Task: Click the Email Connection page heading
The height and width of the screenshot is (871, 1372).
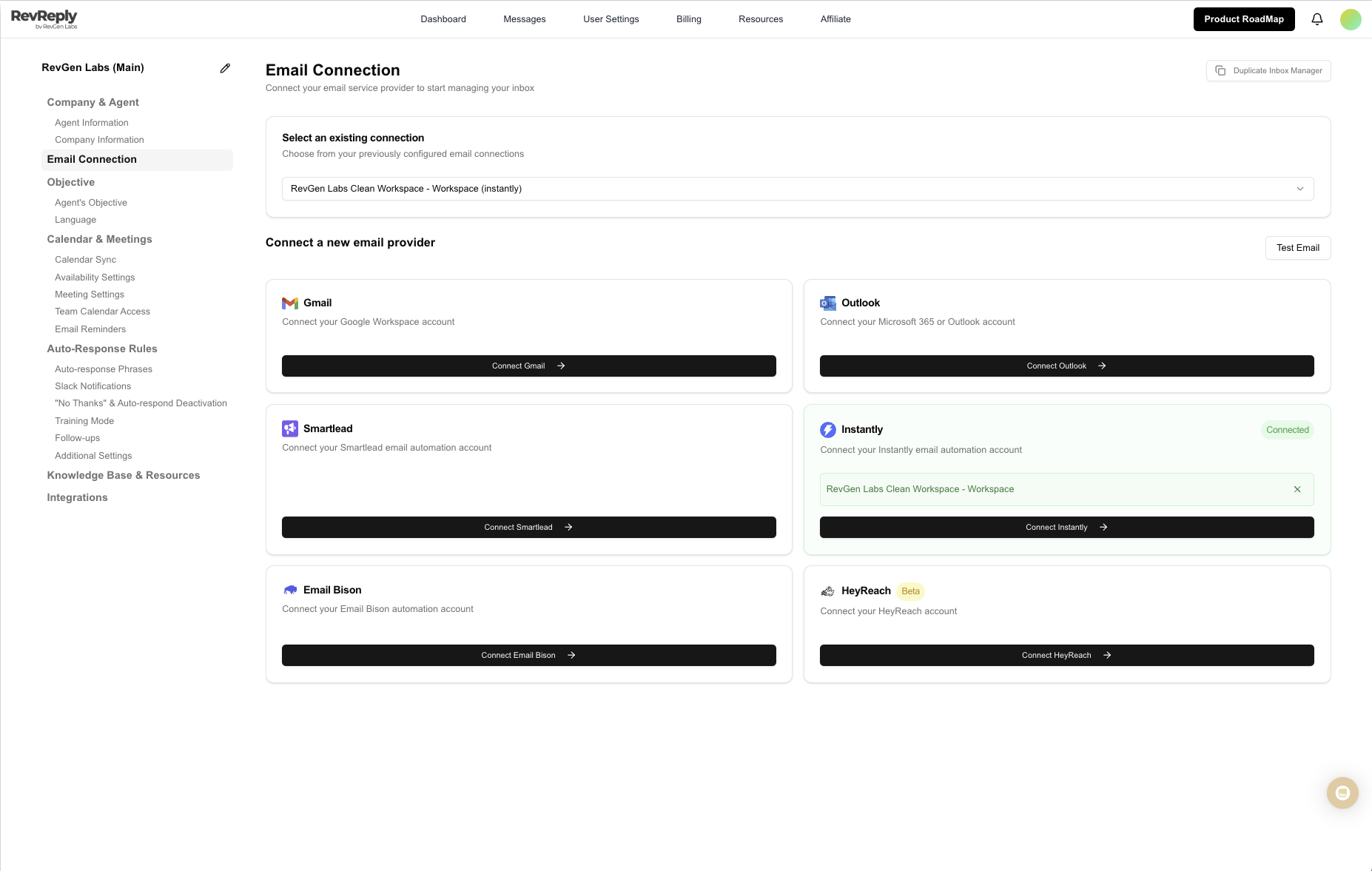Action: pos(333,70)
